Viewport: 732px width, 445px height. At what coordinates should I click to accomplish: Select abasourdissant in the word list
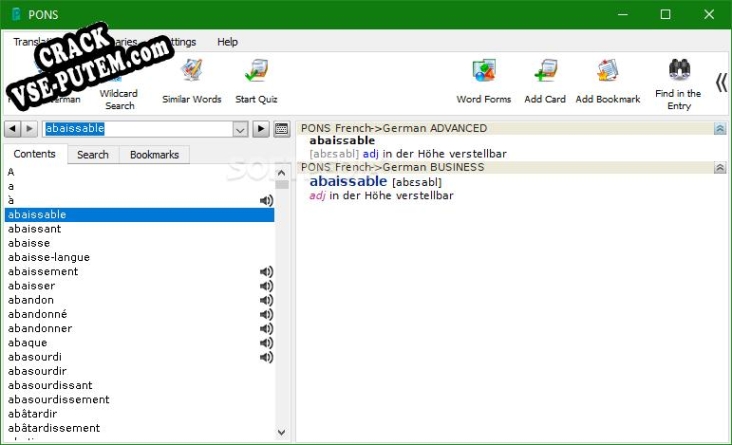(50, 386)
